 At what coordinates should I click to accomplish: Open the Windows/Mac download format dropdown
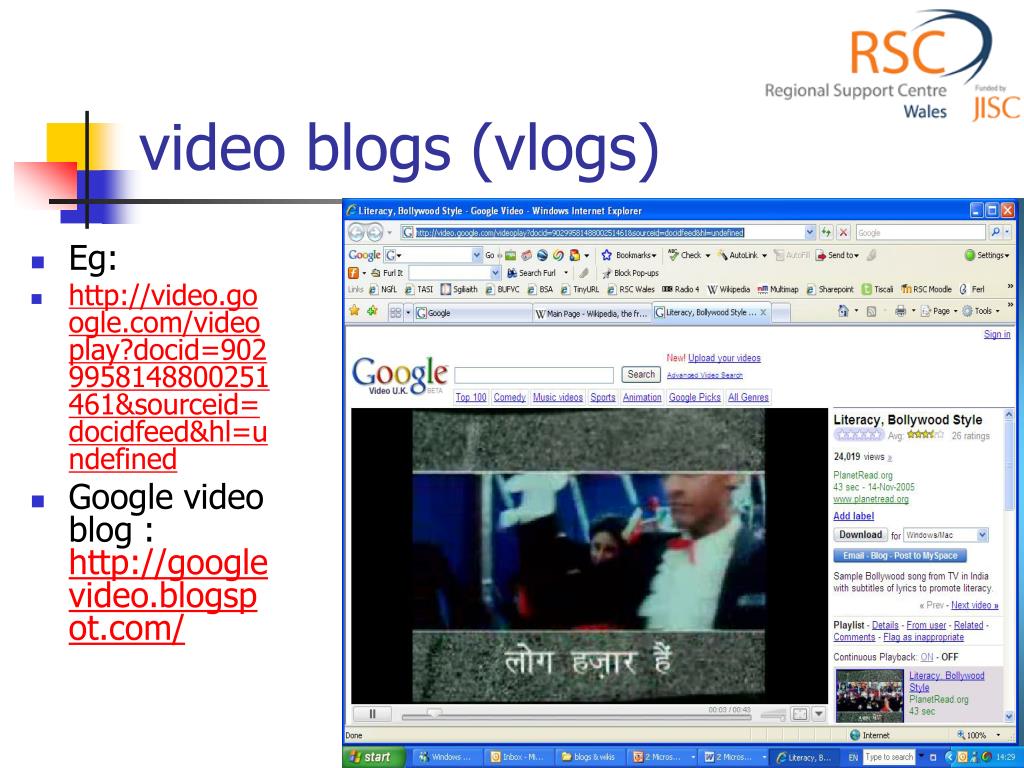point(982,535)
